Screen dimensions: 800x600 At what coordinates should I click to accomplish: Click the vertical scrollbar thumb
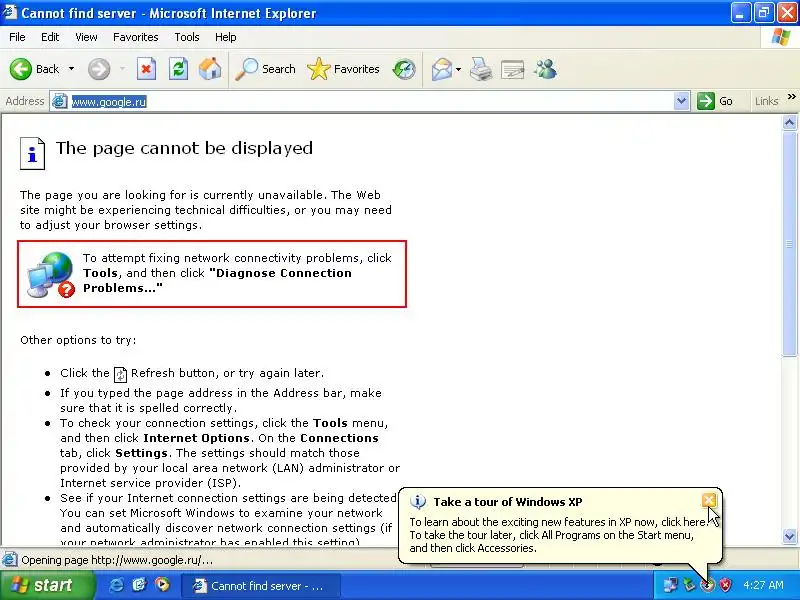pos(789,244)
